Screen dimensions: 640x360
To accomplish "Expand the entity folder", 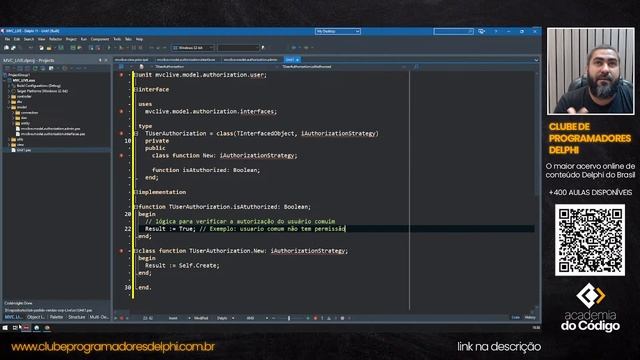I will point(13,123).
